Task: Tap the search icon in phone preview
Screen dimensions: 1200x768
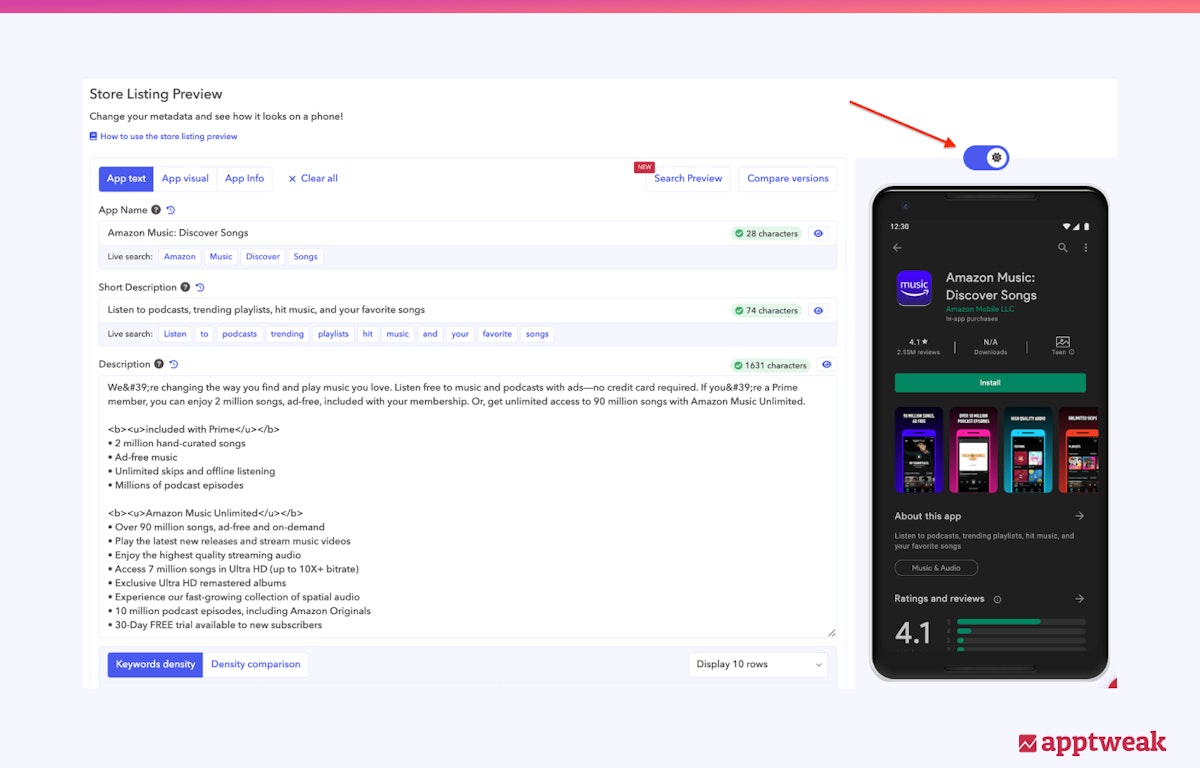Action: 1063,248
